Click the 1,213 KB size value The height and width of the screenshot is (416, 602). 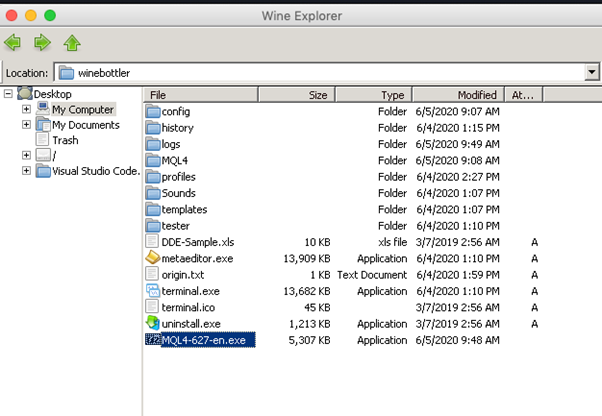(309, 324)
